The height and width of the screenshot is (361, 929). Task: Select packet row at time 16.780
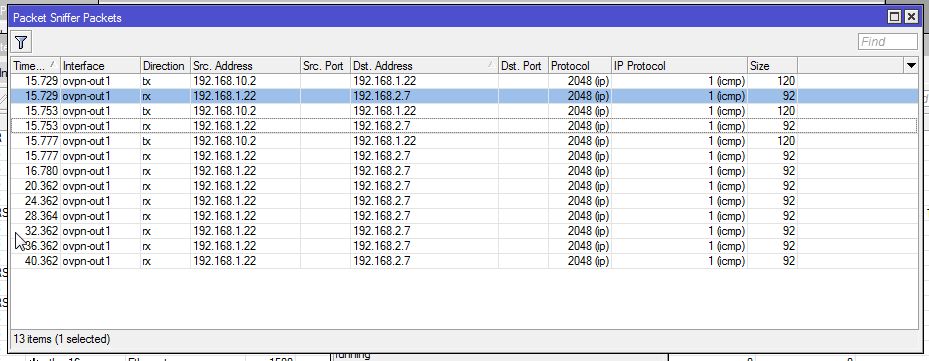click(x=464, y=171)
